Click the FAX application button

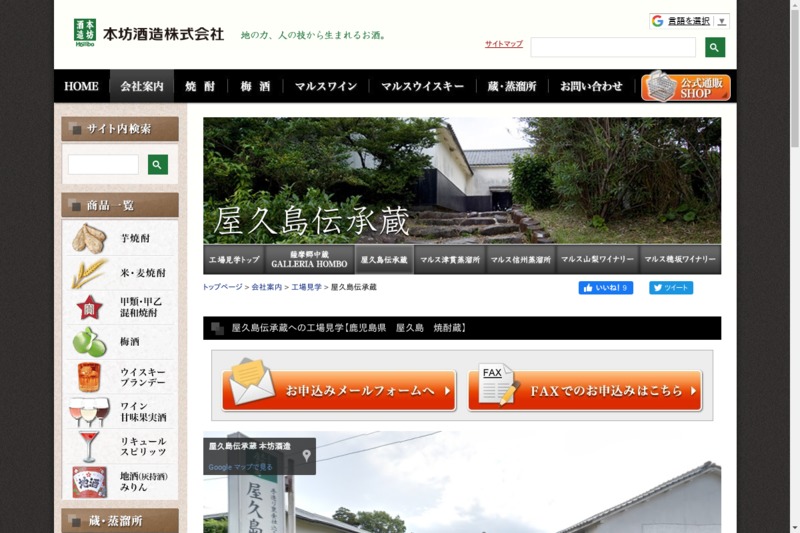[x=585, y=390]
